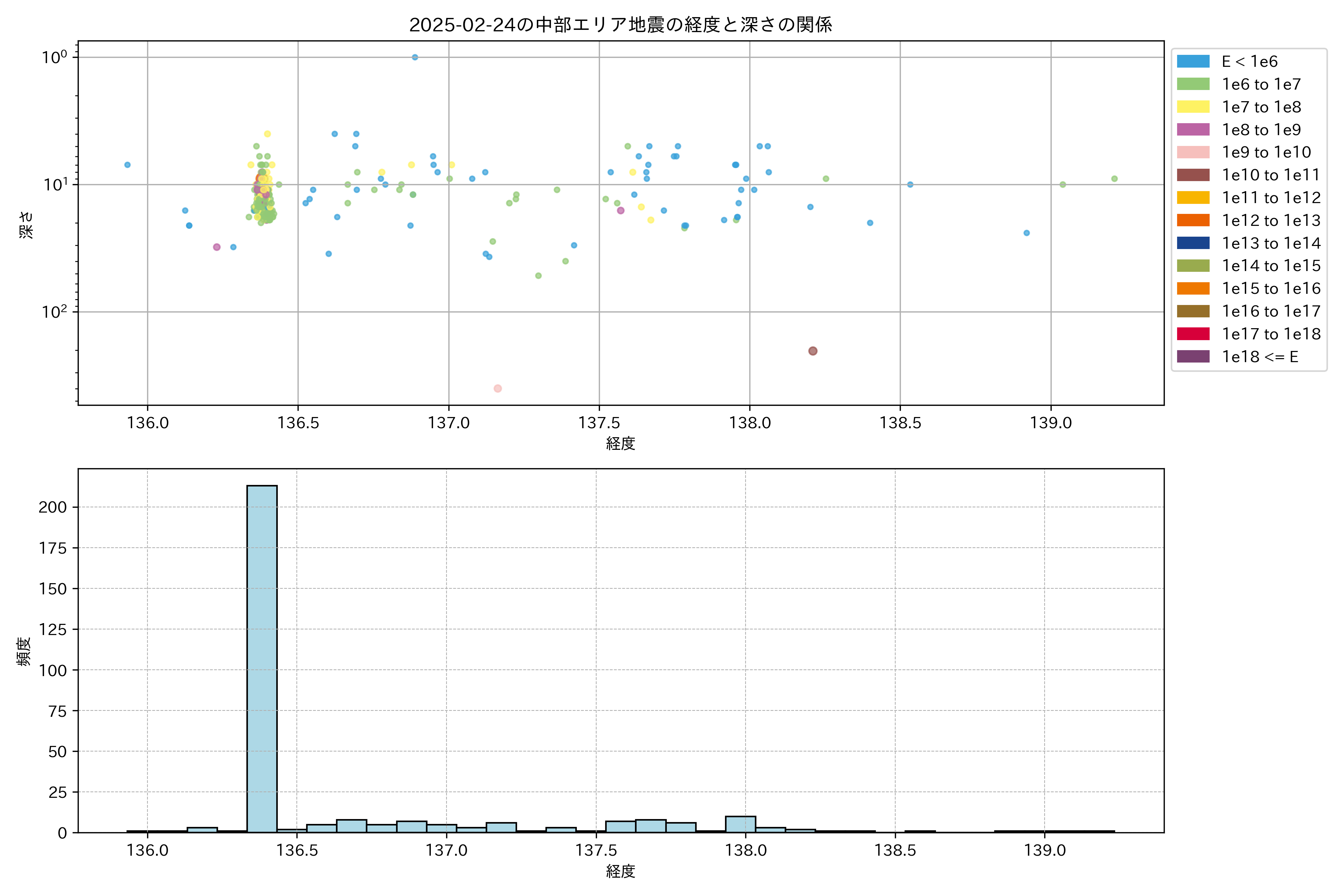Click the pink '1e9 to 1e10' legend swatch
The image size is (1344, 896).
tap(1192, 153)
